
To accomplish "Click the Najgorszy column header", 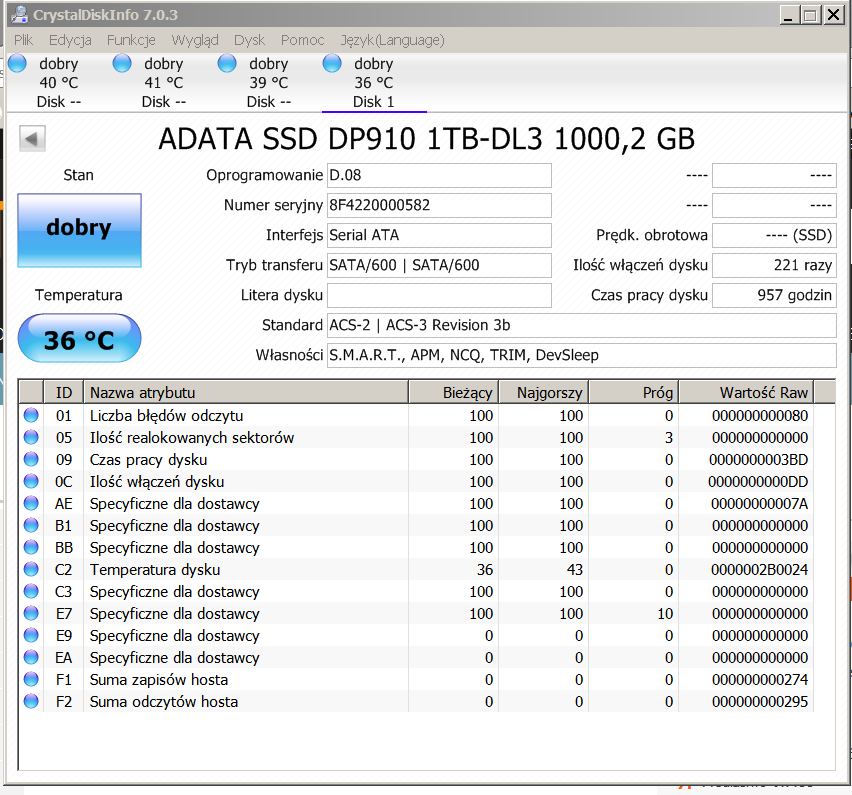I will click(543, 392).
